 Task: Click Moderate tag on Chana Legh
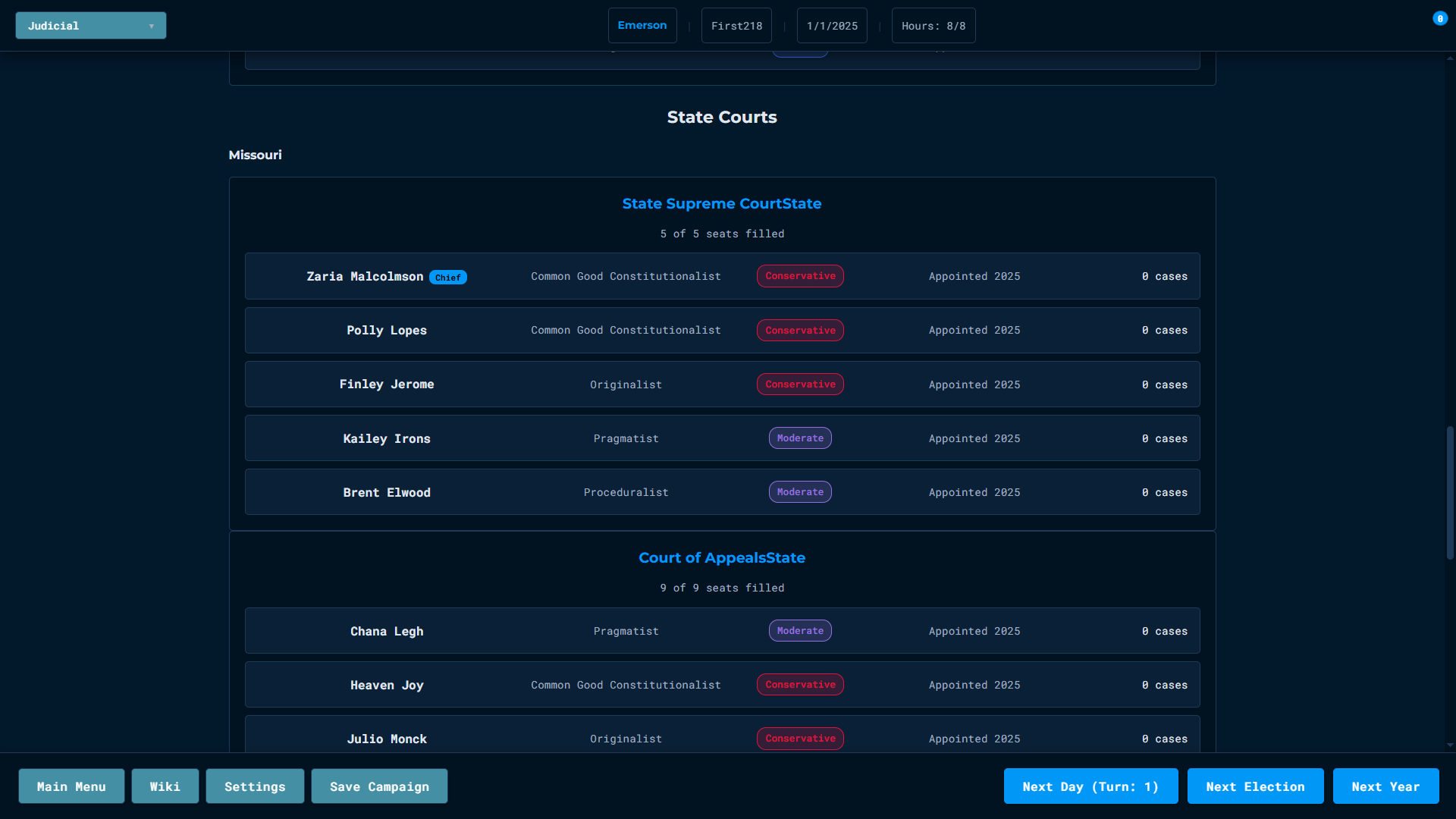[x=799, y=631]
